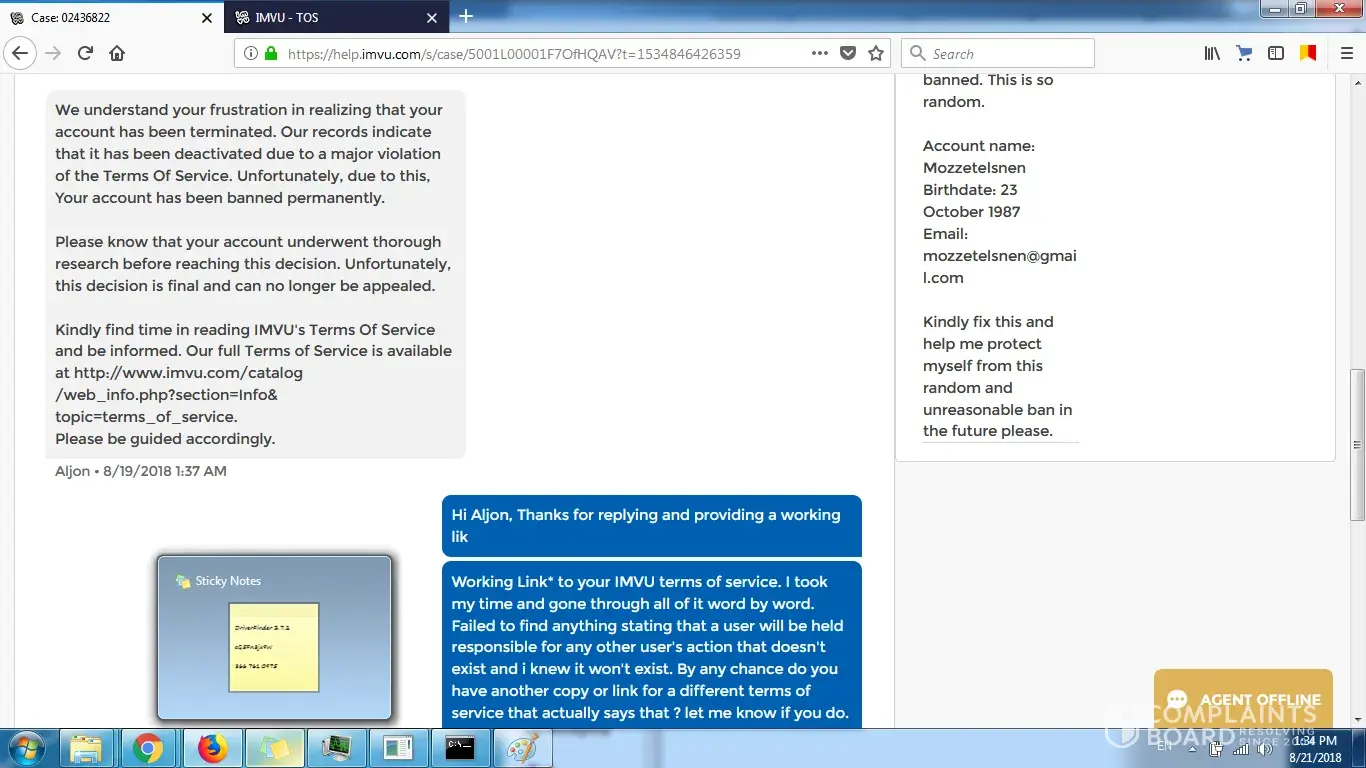
Task: Click the yellow sticky note in the preview
Action: pos(274,647)
